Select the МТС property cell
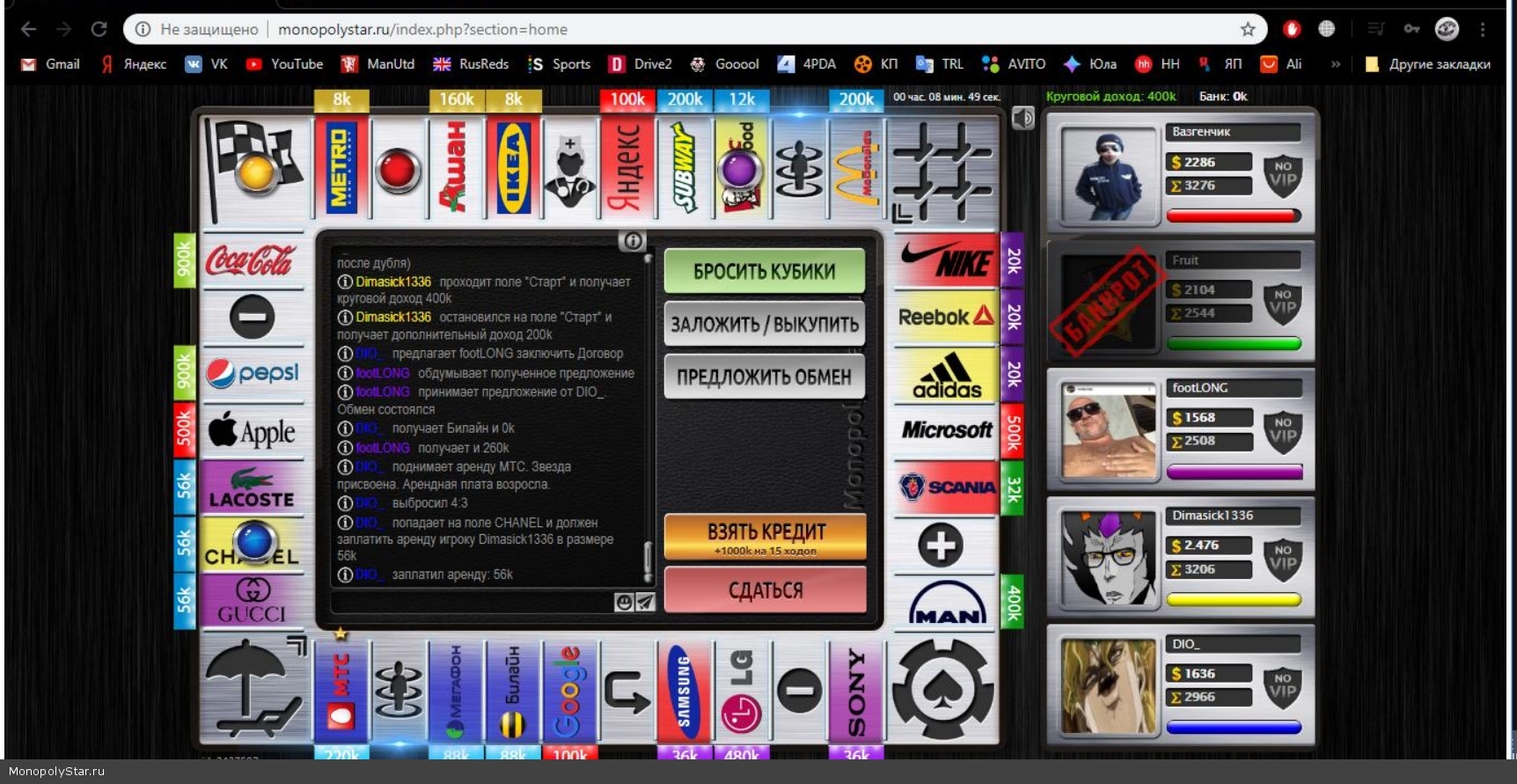Image resolution: width=1517 pixels, height=784 pixels. coord(341,692)
